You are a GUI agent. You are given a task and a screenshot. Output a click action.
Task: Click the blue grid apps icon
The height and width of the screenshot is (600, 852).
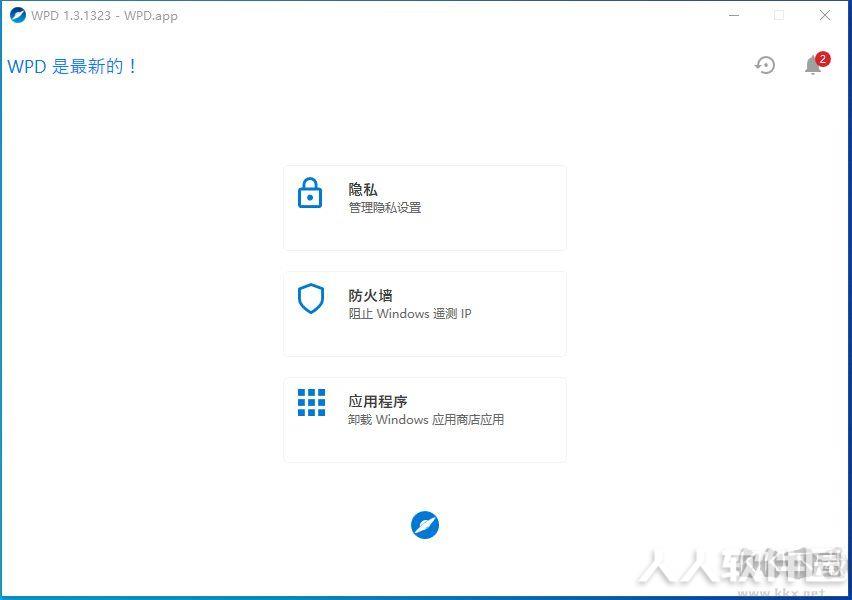311,402
